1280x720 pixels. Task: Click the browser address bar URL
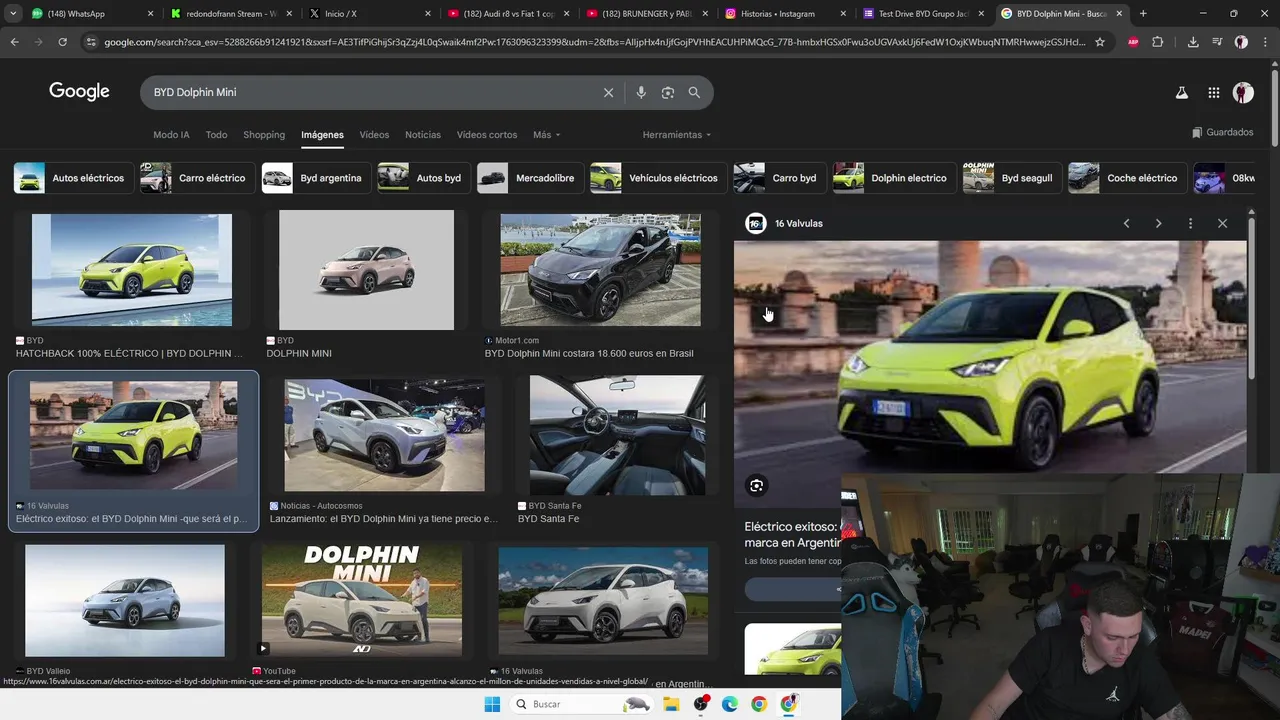pyautogui.click(x=594, y=42)
